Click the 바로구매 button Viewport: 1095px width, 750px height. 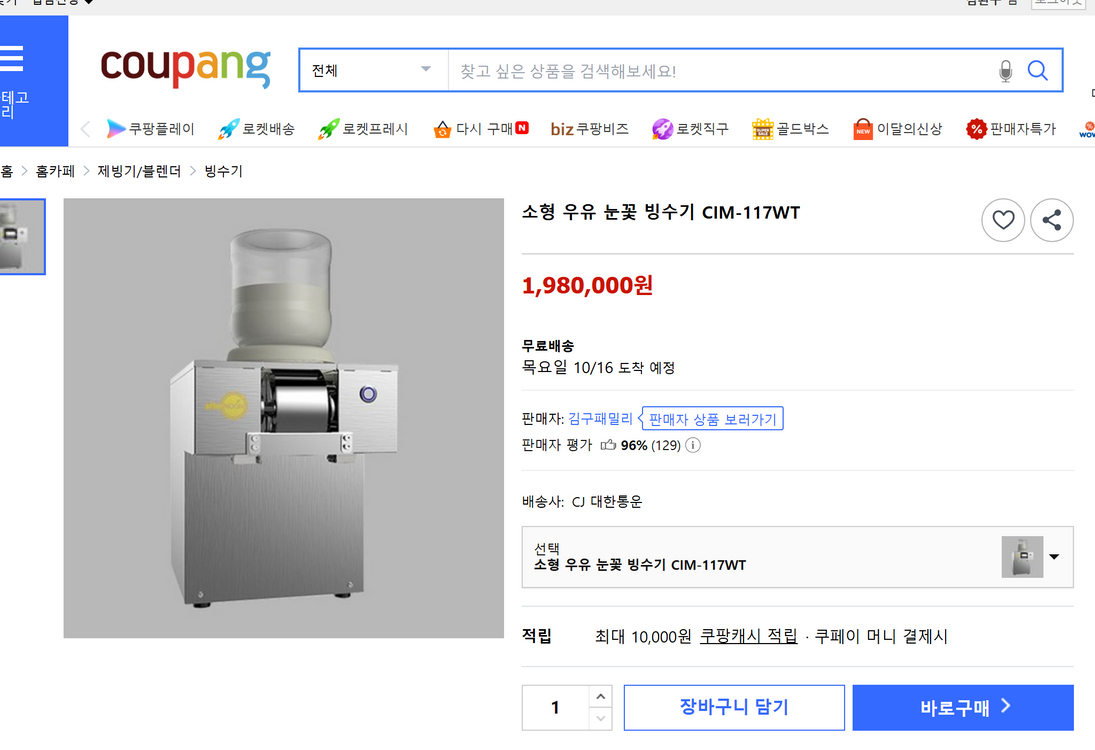[963, 708]
